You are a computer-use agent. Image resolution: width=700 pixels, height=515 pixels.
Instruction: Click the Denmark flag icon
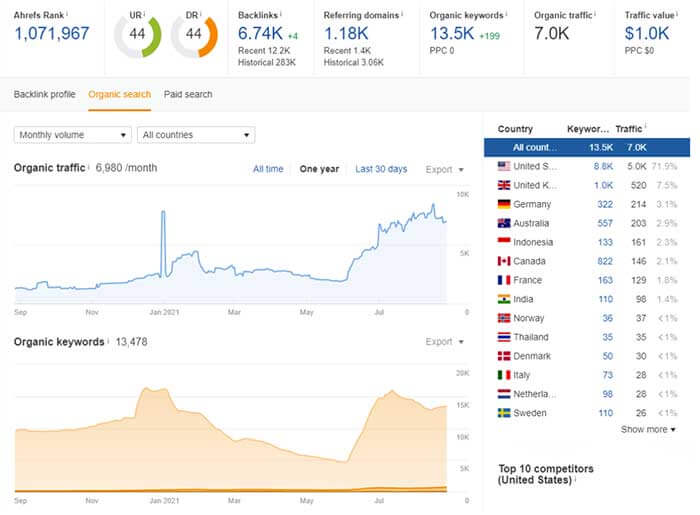pyautogui.click(x=504, y=356)
